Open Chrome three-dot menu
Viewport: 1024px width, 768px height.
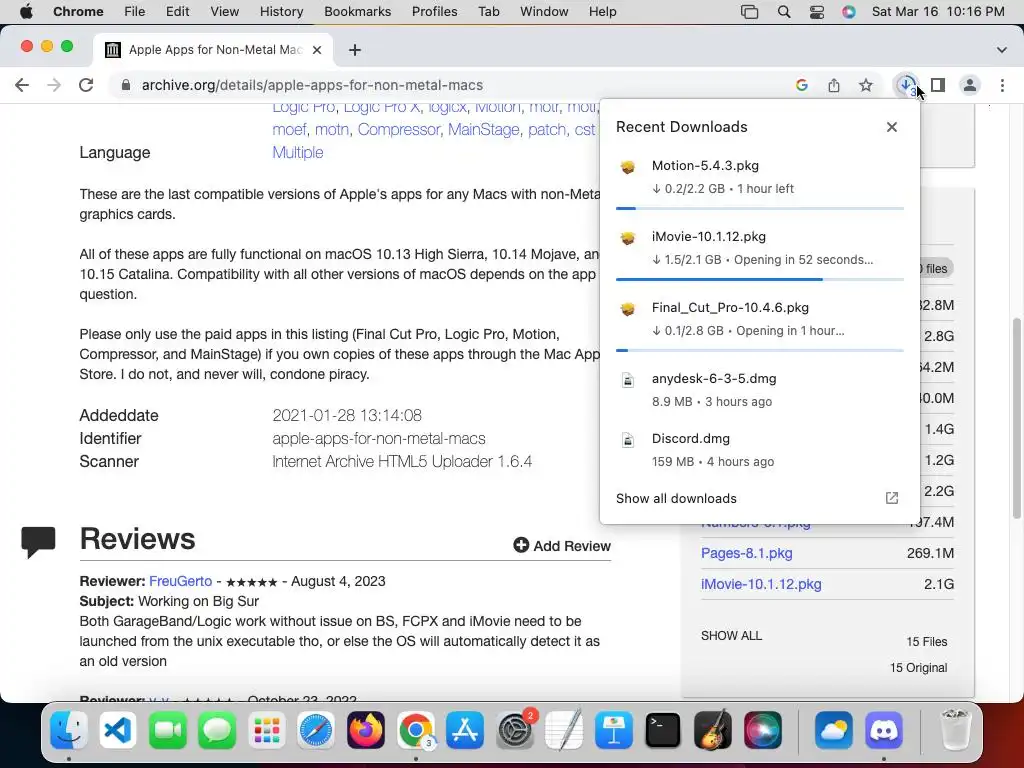point(1002,85)
